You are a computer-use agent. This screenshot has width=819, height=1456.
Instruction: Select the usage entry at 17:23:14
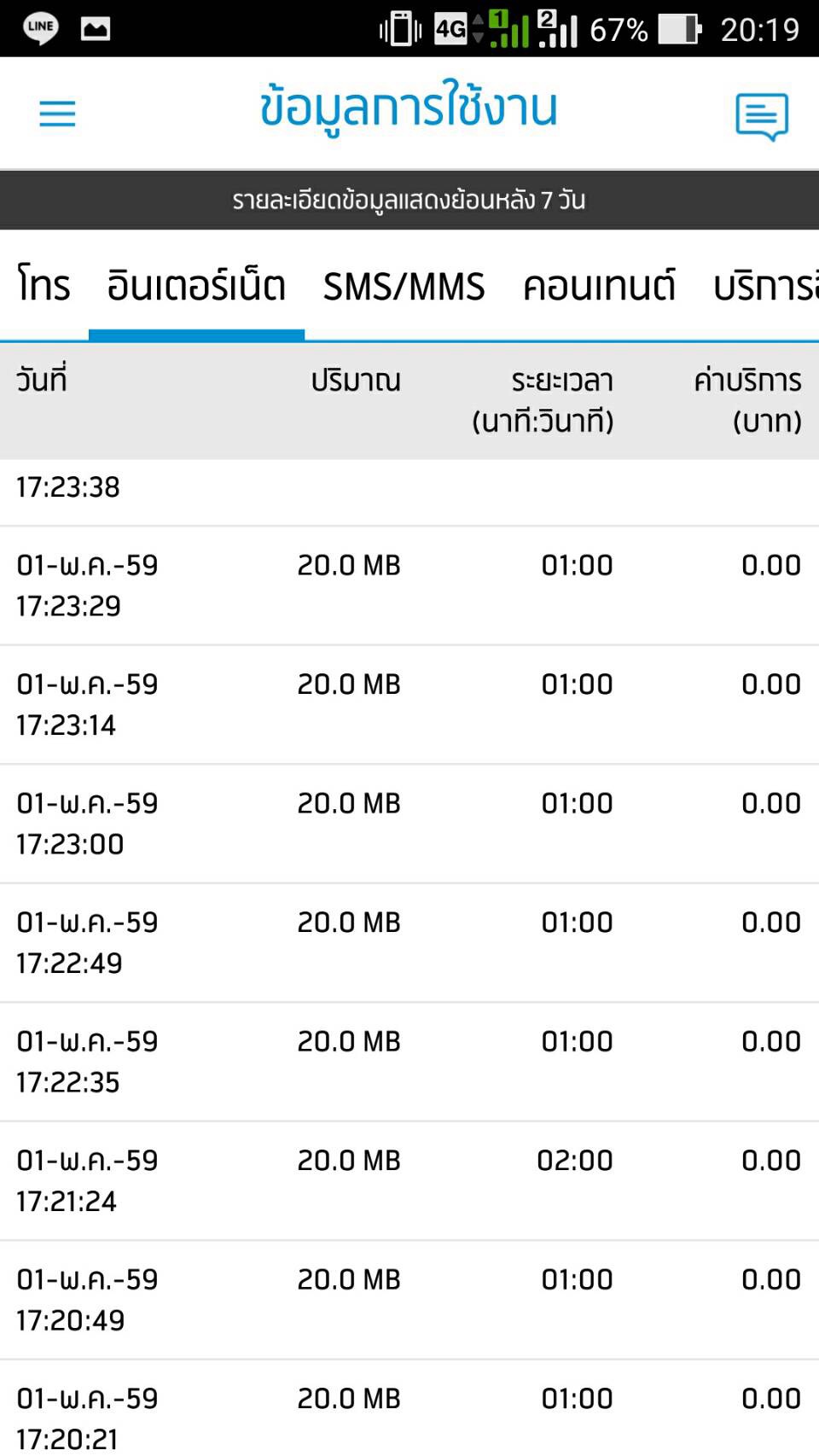tap(409, 704)
